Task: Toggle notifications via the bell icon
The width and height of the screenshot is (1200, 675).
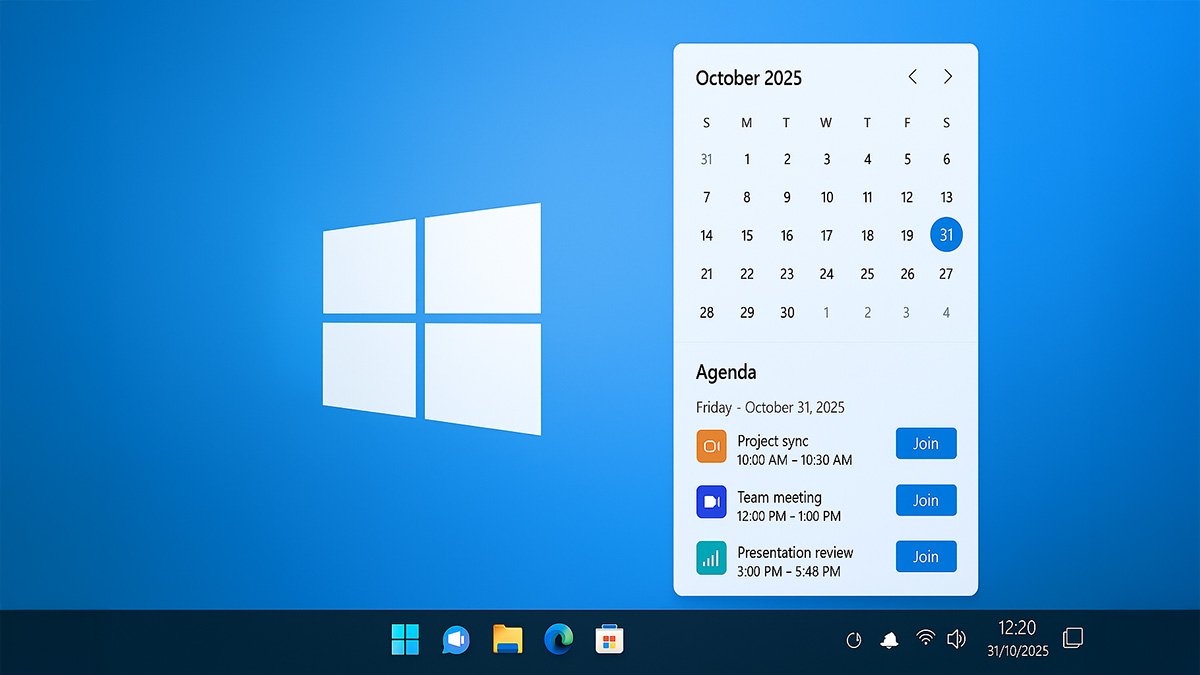Action: tap(889, 638)
